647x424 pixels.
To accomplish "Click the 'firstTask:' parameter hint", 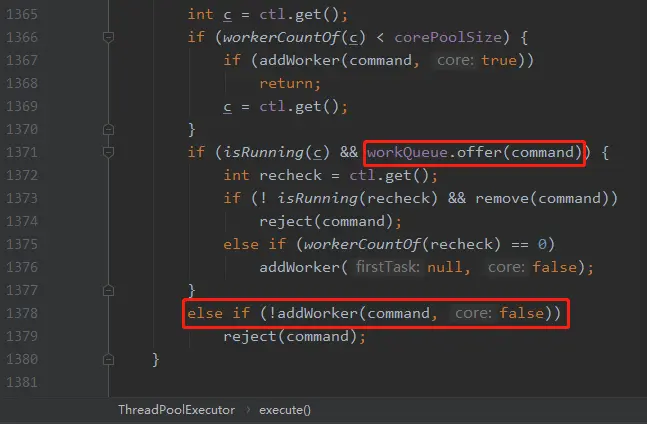I will (x=387, y=267).
